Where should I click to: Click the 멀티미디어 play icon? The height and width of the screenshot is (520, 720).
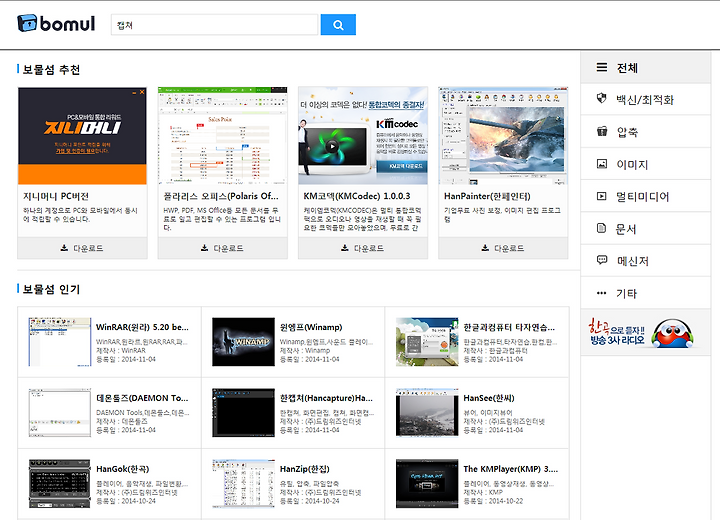602,196
